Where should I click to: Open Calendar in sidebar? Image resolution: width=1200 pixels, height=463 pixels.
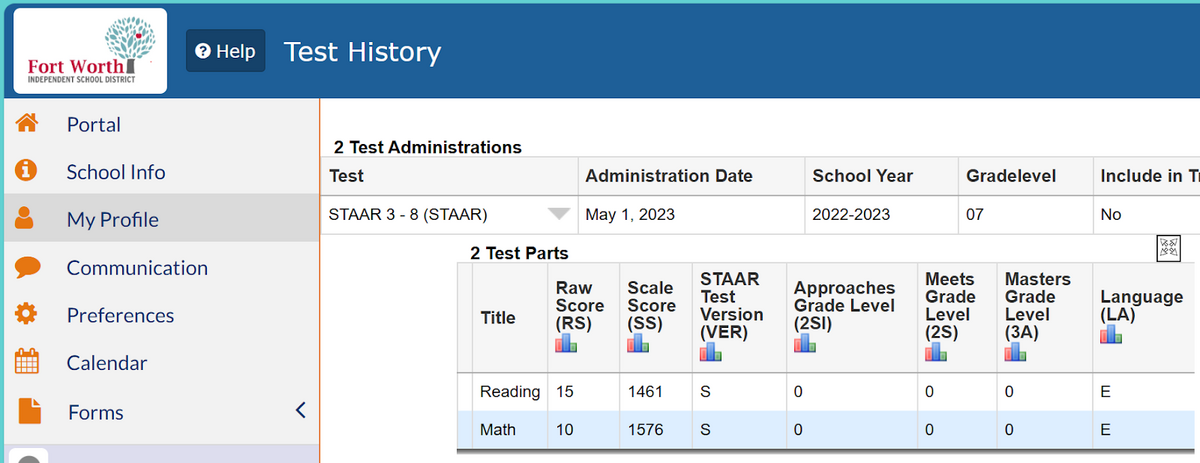[107, 363]
